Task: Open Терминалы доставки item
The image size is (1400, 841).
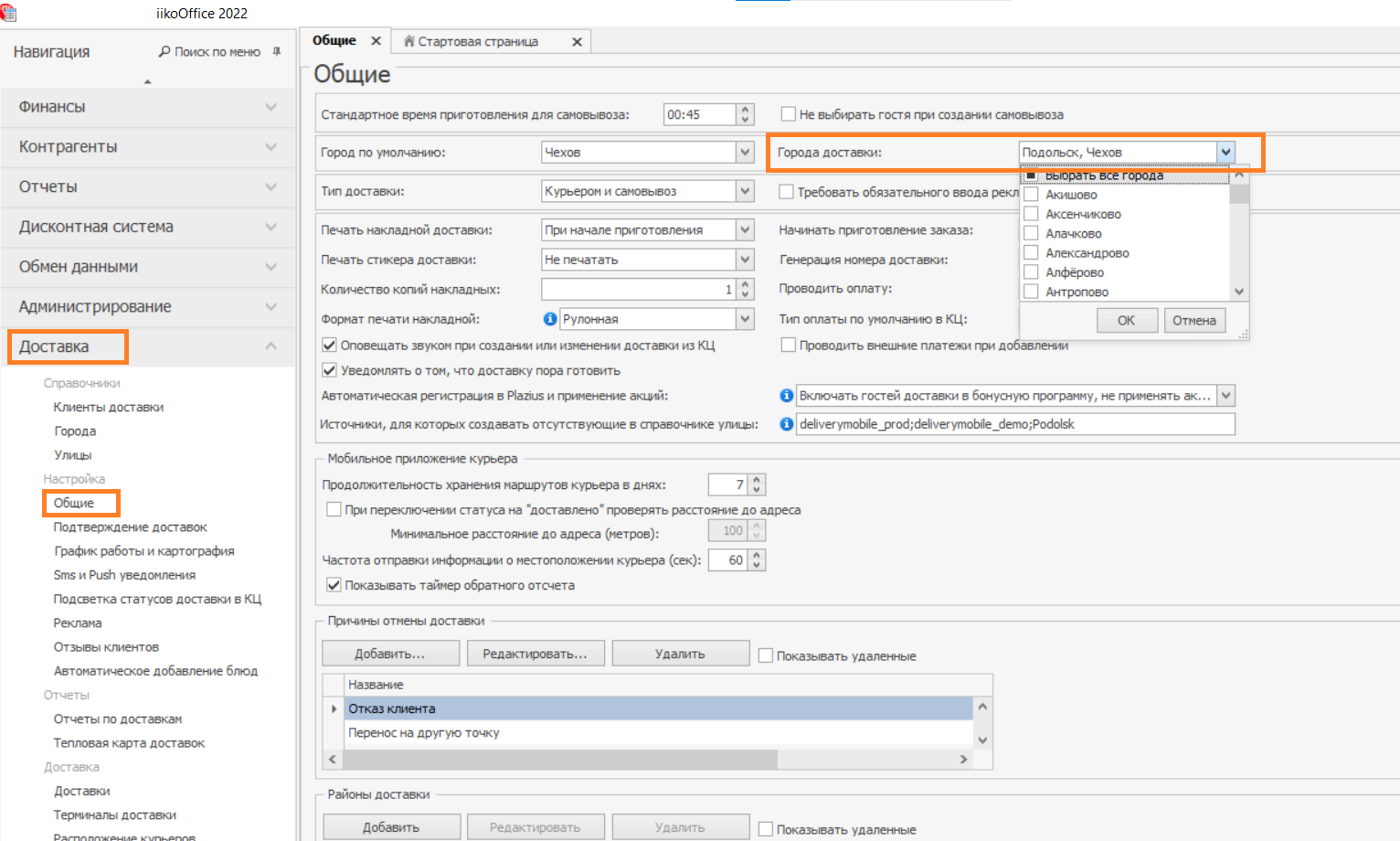Action: [115, 814]
